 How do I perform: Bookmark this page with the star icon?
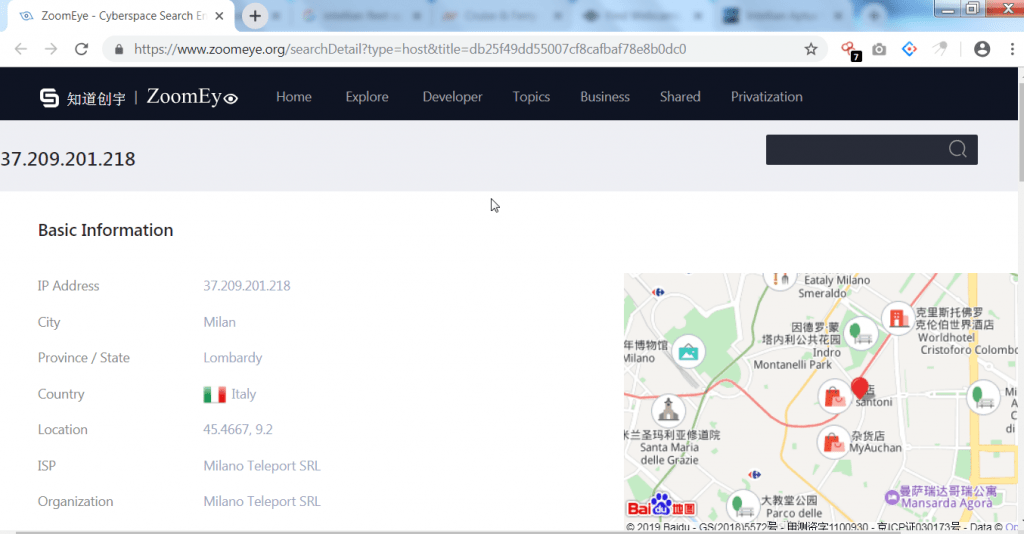point(810,49)
